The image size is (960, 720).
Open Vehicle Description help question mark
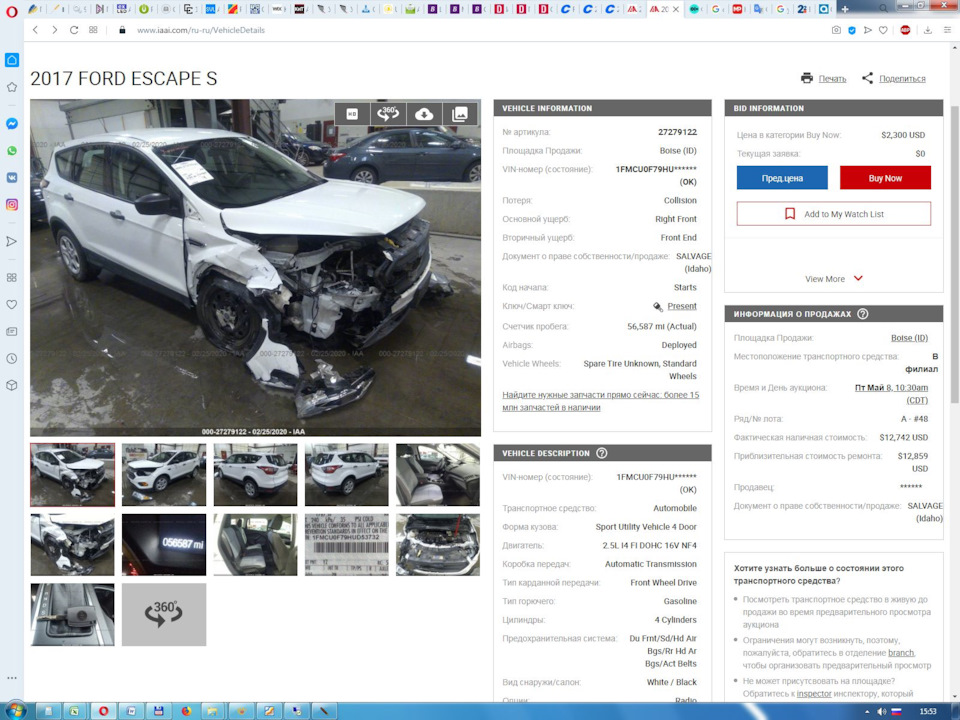pos(602,453)
